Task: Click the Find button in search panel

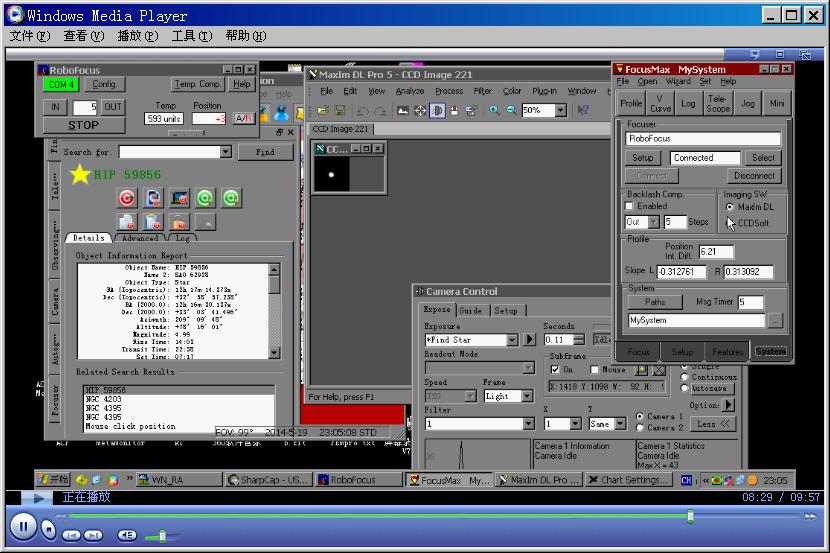Action: 265,152
